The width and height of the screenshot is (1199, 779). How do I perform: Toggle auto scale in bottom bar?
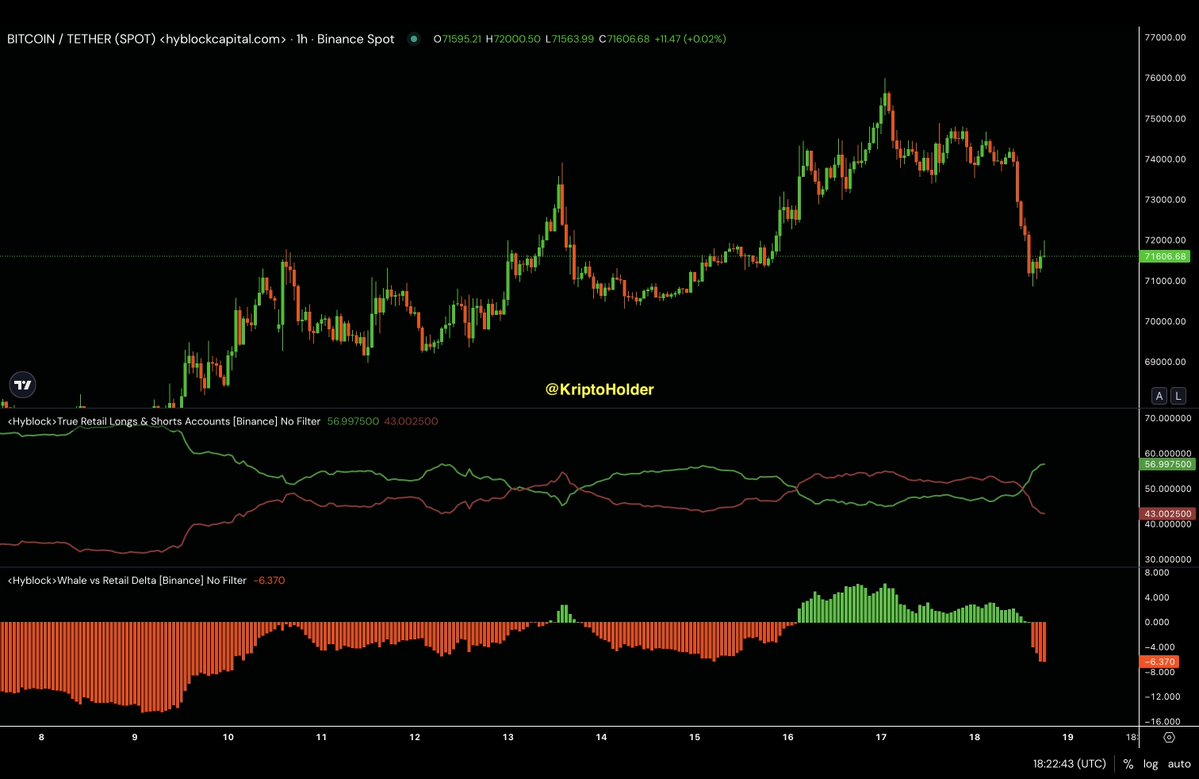[1179, 764]
